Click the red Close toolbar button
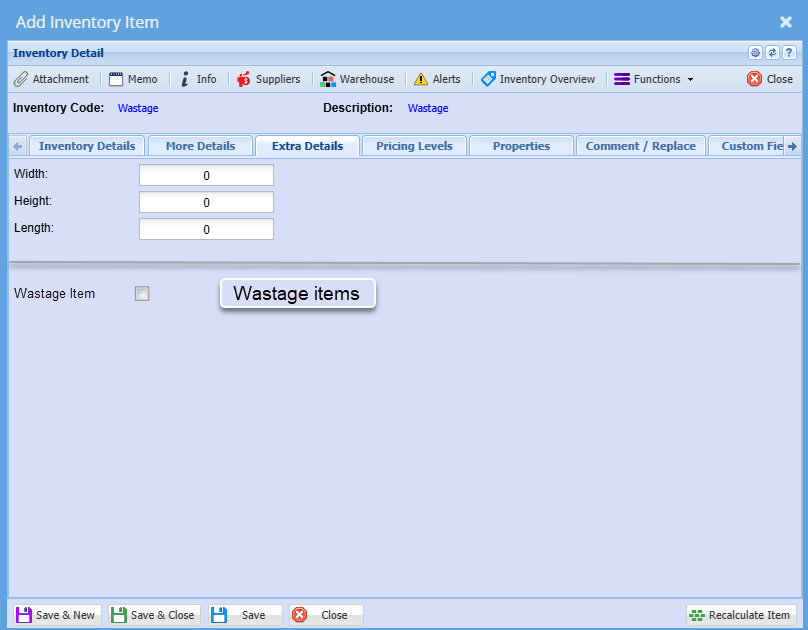Viewport: 808px width, 630px height. pyautogui.click(x=770, y=79)
